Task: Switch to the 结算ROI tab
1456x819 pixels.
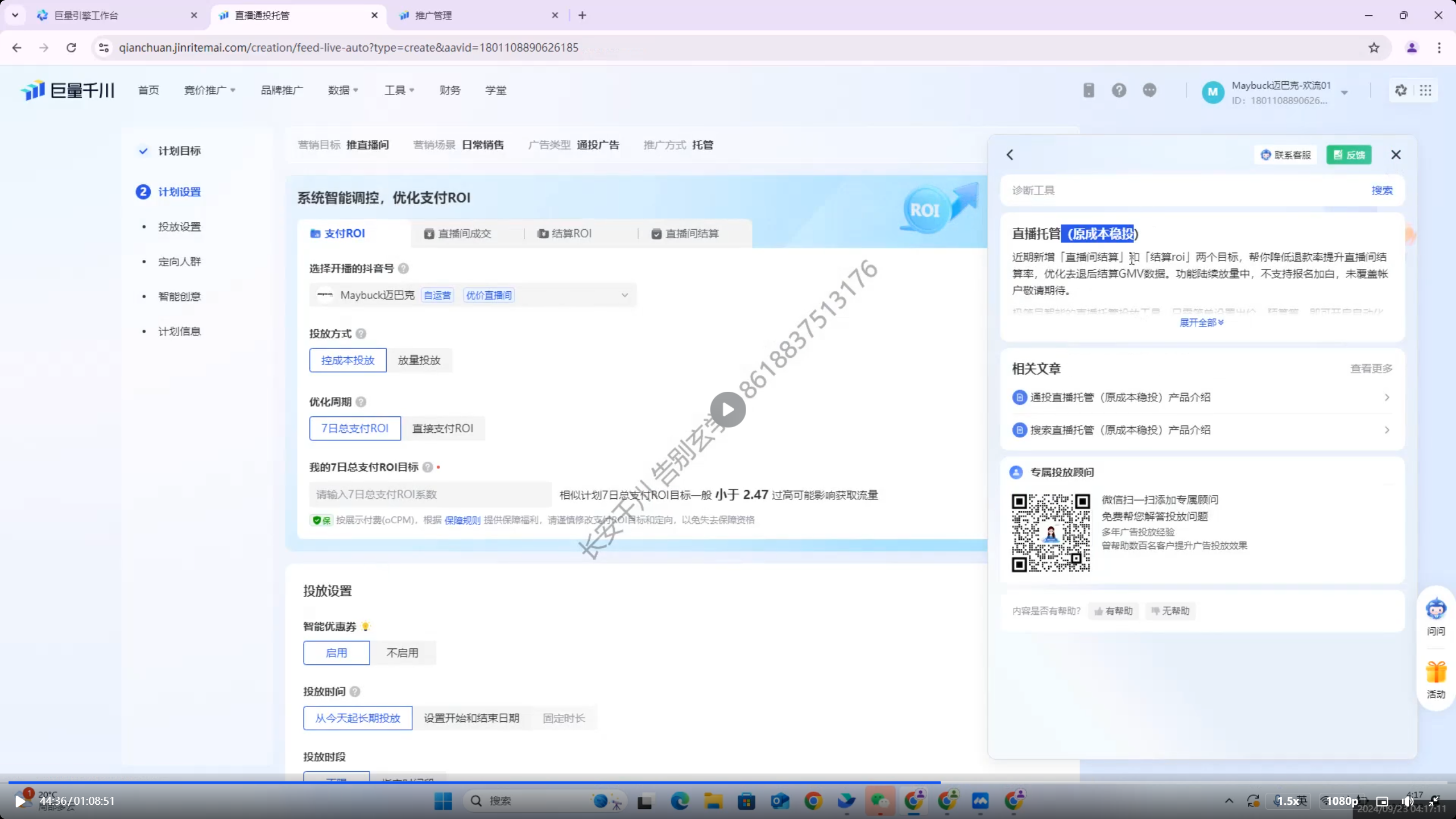Action: [x=565, y=234]
